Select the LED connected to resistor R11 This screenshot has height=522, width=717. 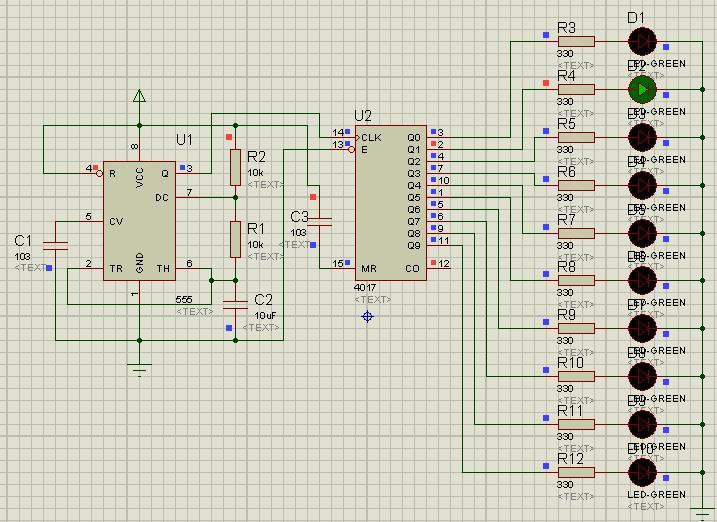pyautogui.click(x=642, y=425)
